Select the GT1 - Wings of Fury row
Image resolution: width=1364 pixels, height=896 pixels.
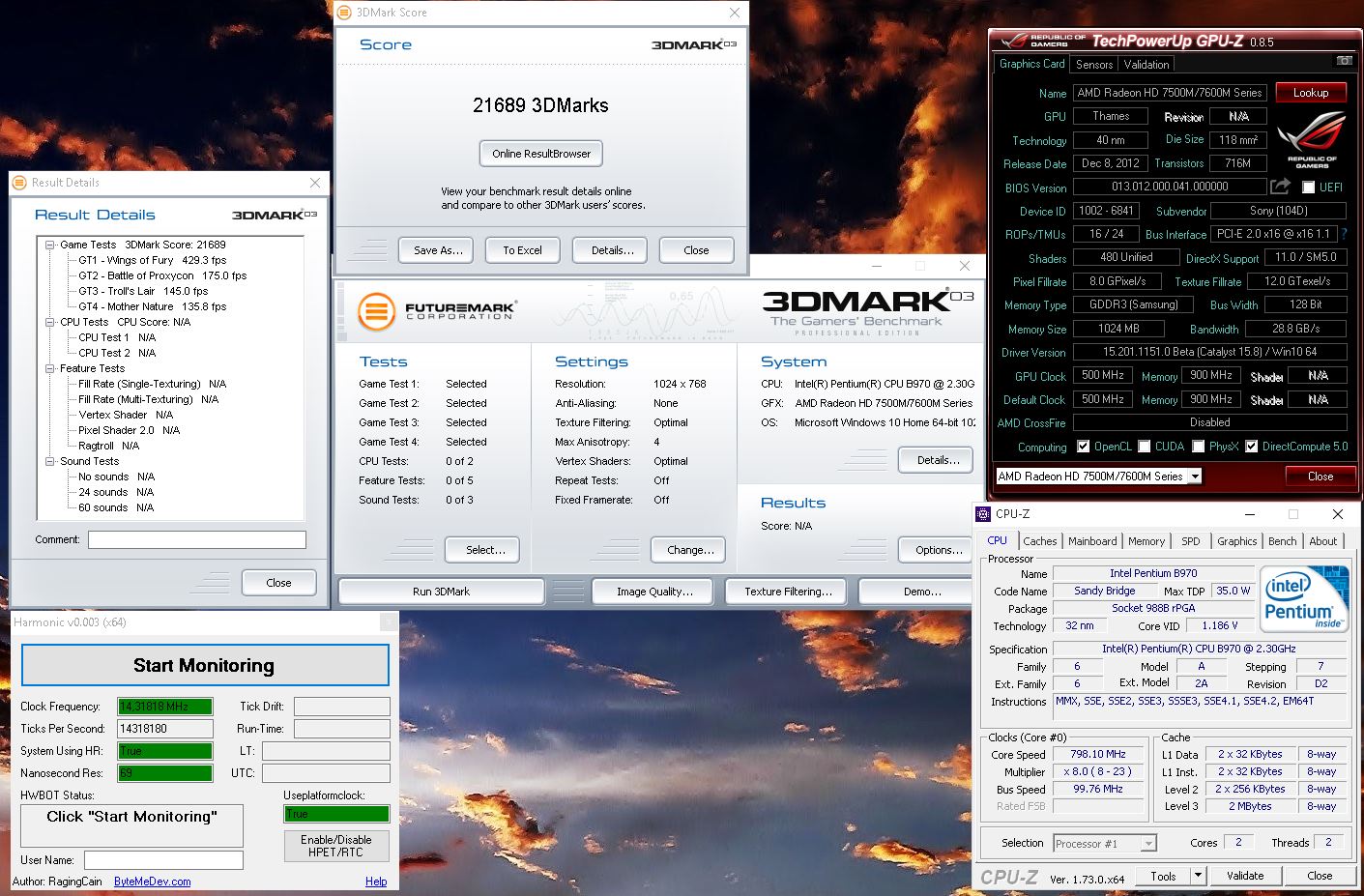pos(152,260)
